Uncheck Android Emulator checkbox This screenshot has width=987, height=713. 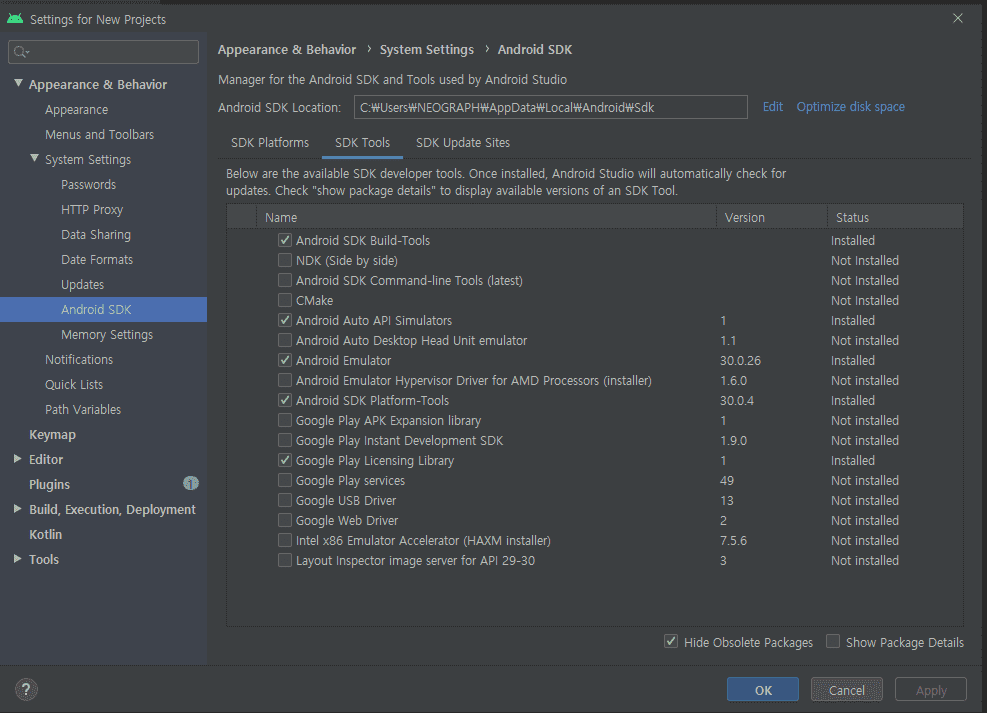point(285,361)
